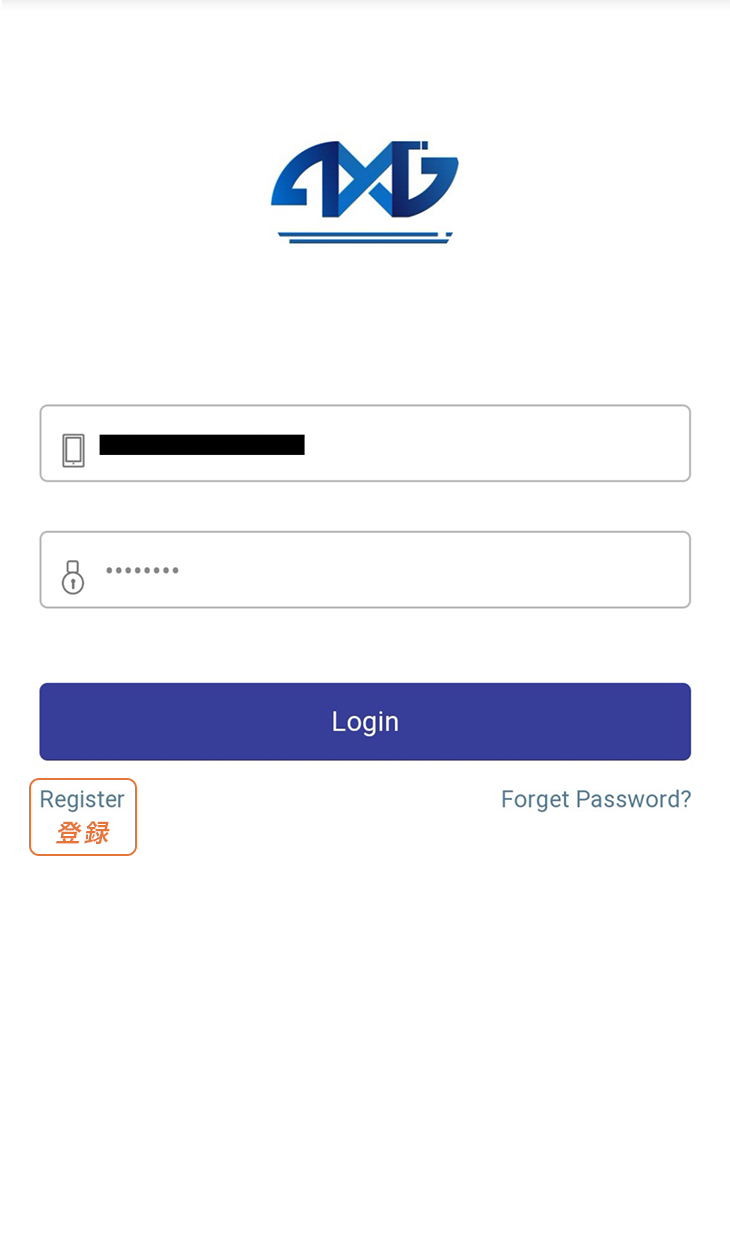Viewport: 730px width, 1256px height.
Task: Click the phone icon in the first field
Action: pos(73,450)
